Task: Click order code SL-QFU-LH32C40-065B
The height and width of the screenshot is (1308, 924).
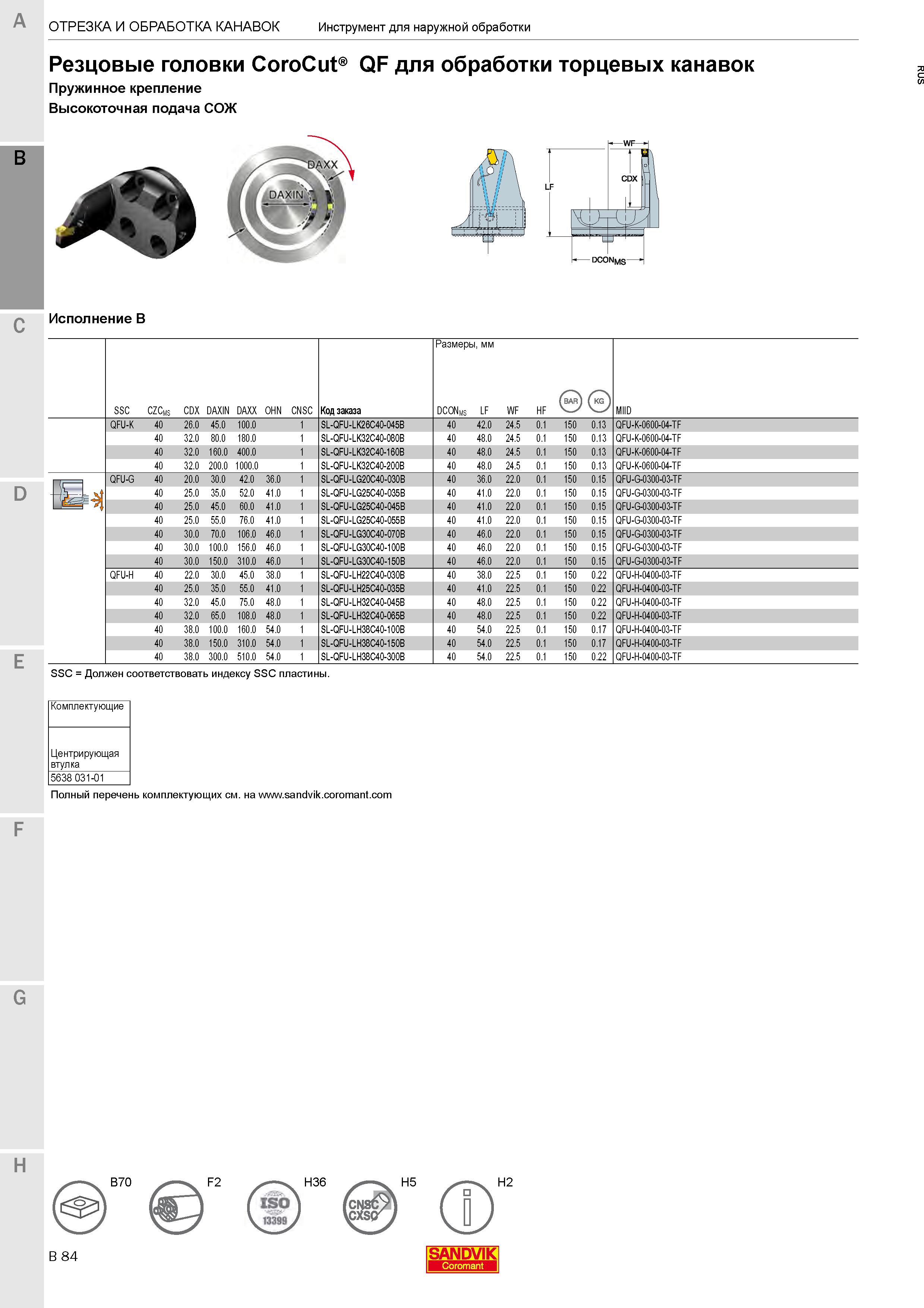Action: [363, 616]
